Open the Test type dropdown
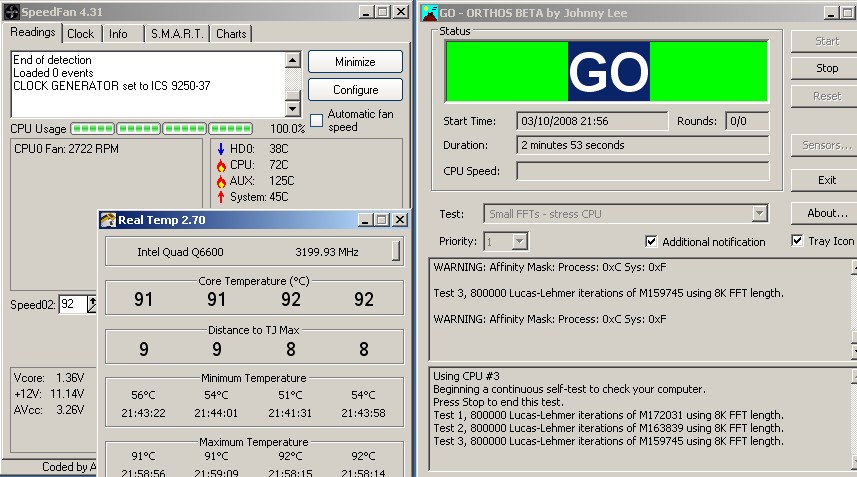 coord(759,213)
